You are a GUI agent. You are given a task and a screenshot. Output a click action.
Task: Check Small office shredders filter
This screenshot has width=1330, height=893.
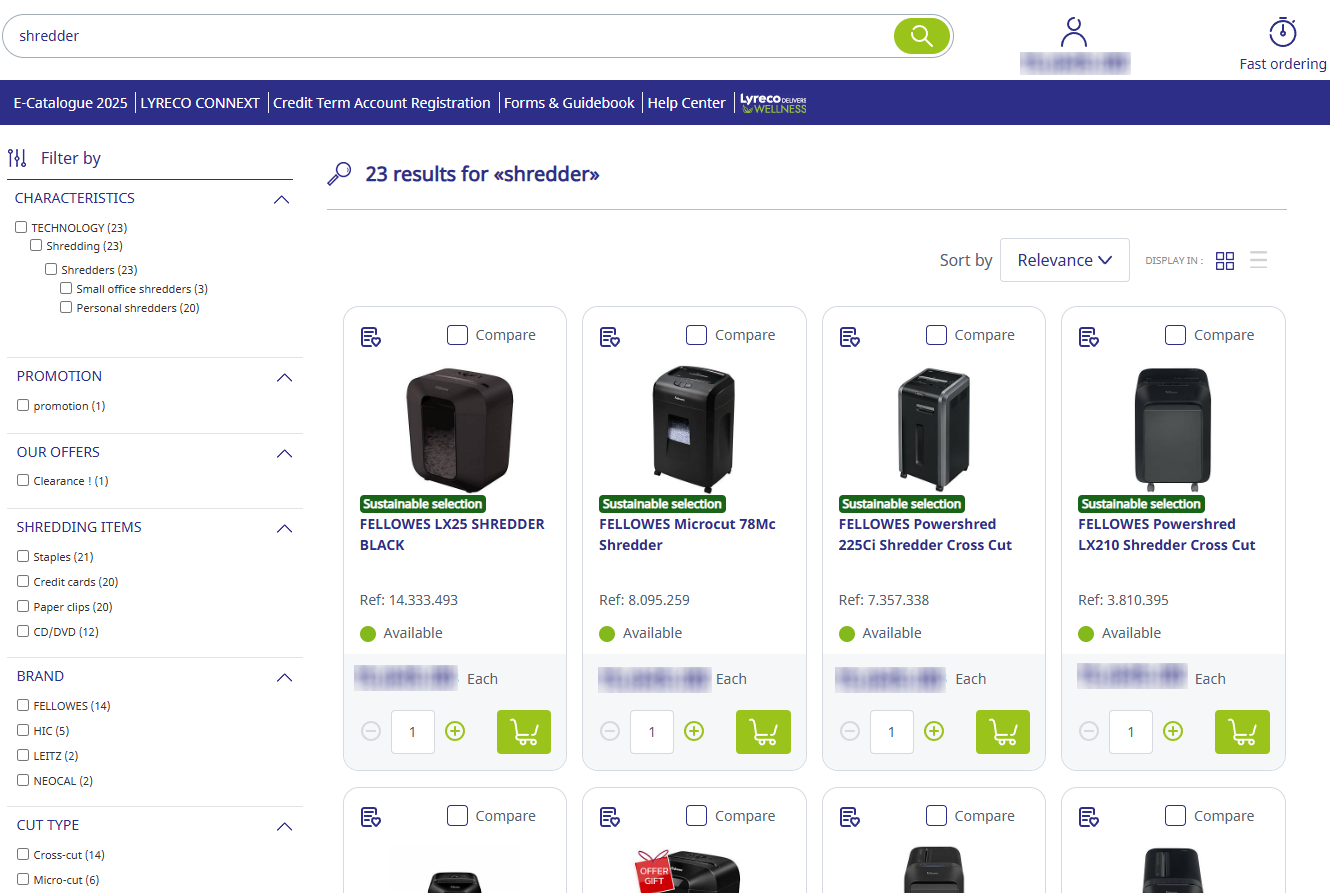(x=66, y=289)
